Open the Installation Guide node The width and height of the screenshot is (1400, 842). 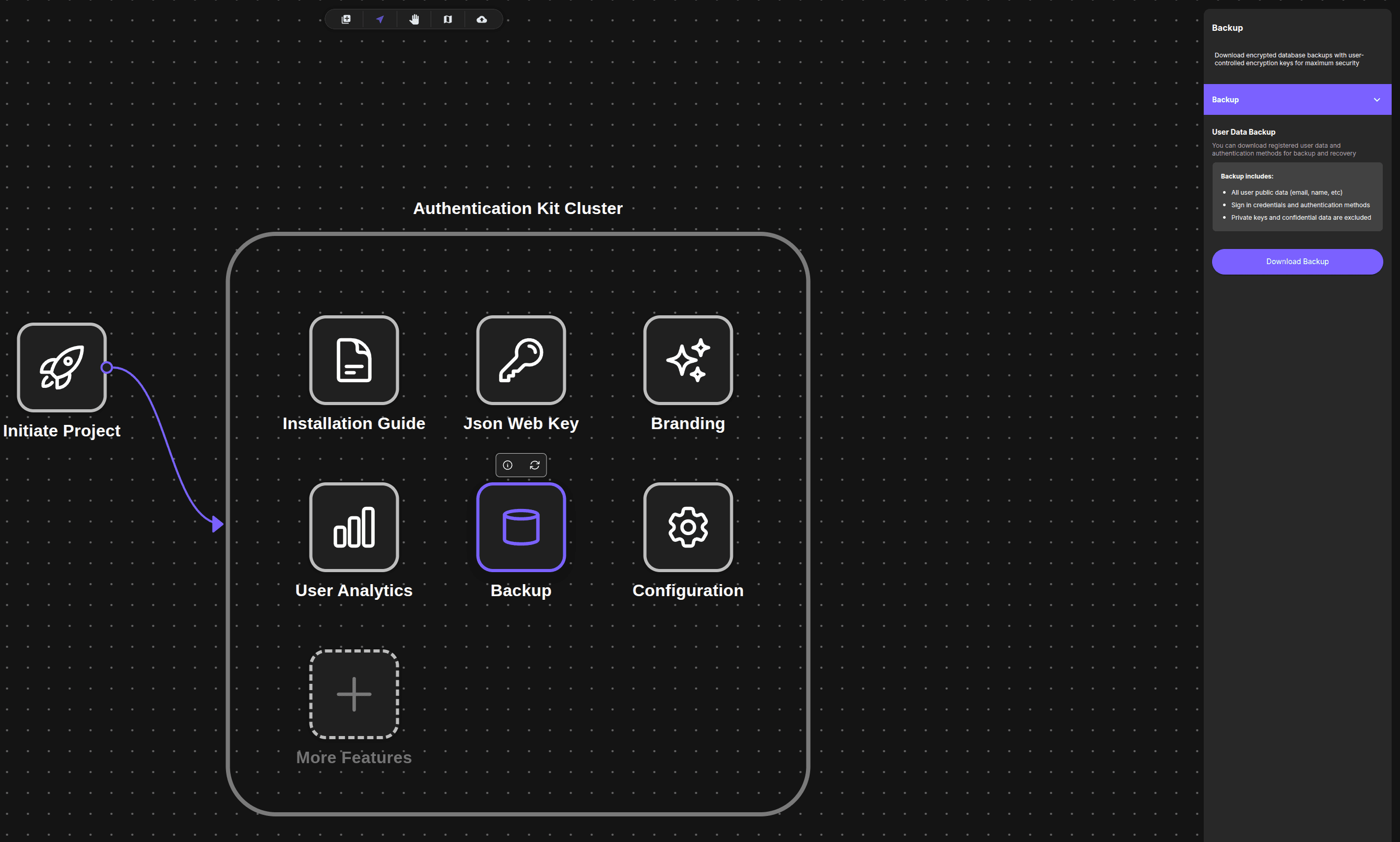354,360
